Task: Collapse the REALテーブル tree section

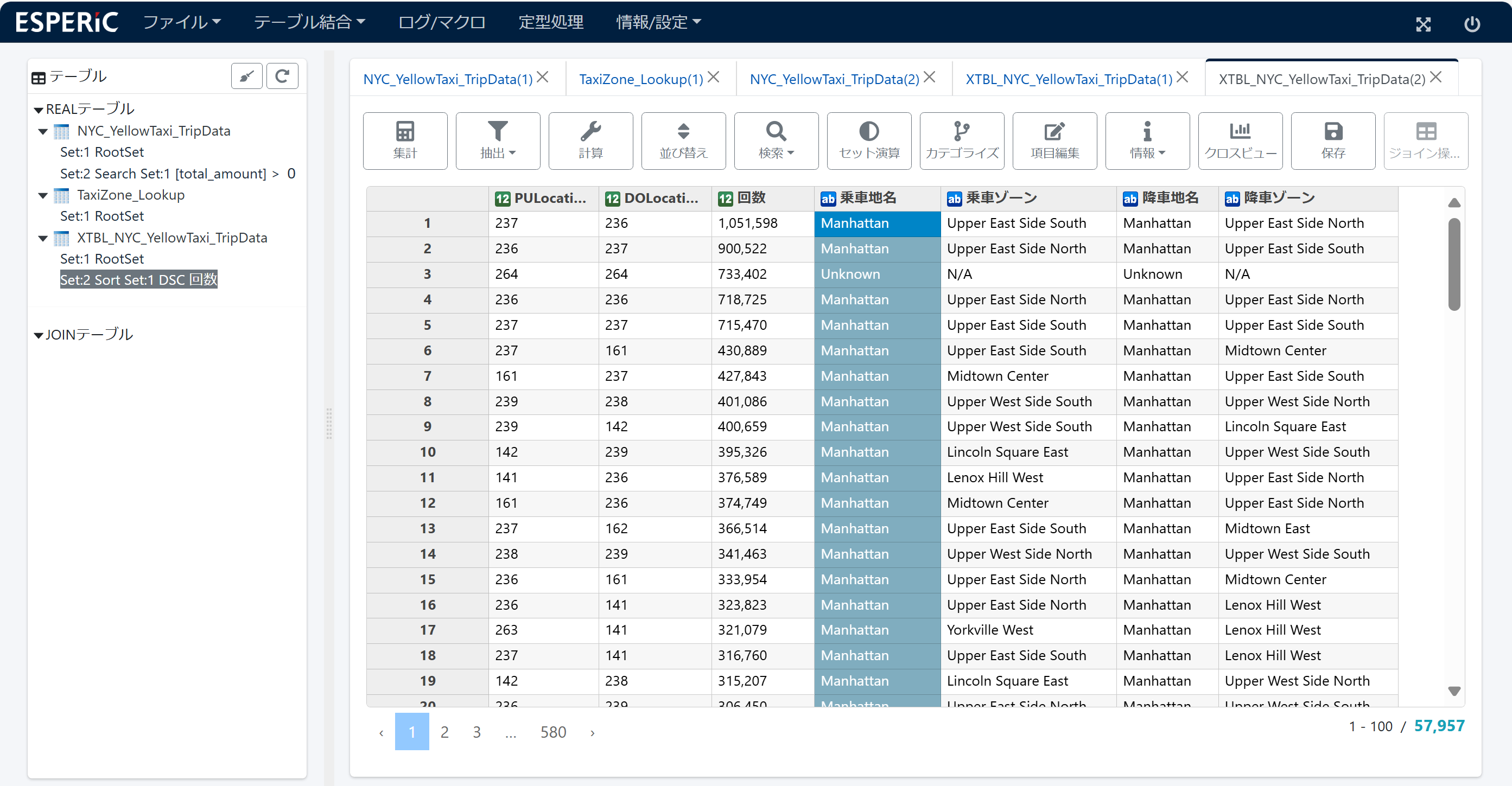Action: tap(38, 110)
